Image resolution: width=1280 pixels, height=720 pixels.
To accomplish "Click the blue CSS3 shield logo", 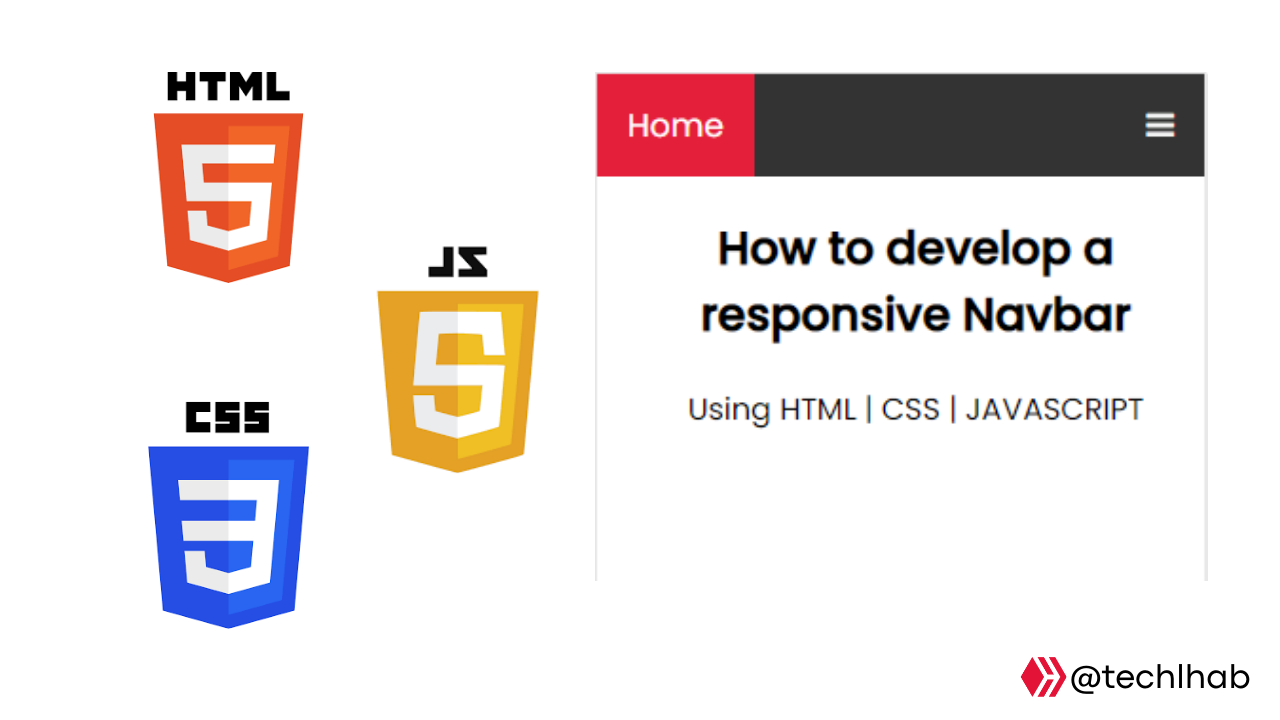I will [228, 537].
